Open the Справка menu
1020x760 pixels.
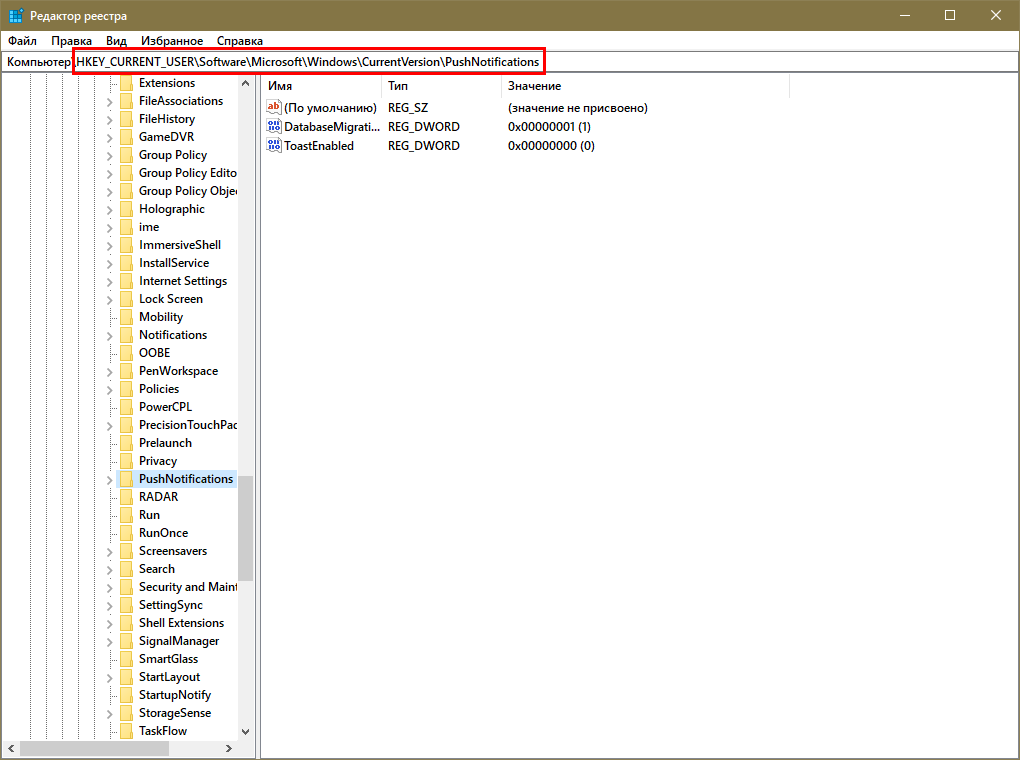click(240, 41)
